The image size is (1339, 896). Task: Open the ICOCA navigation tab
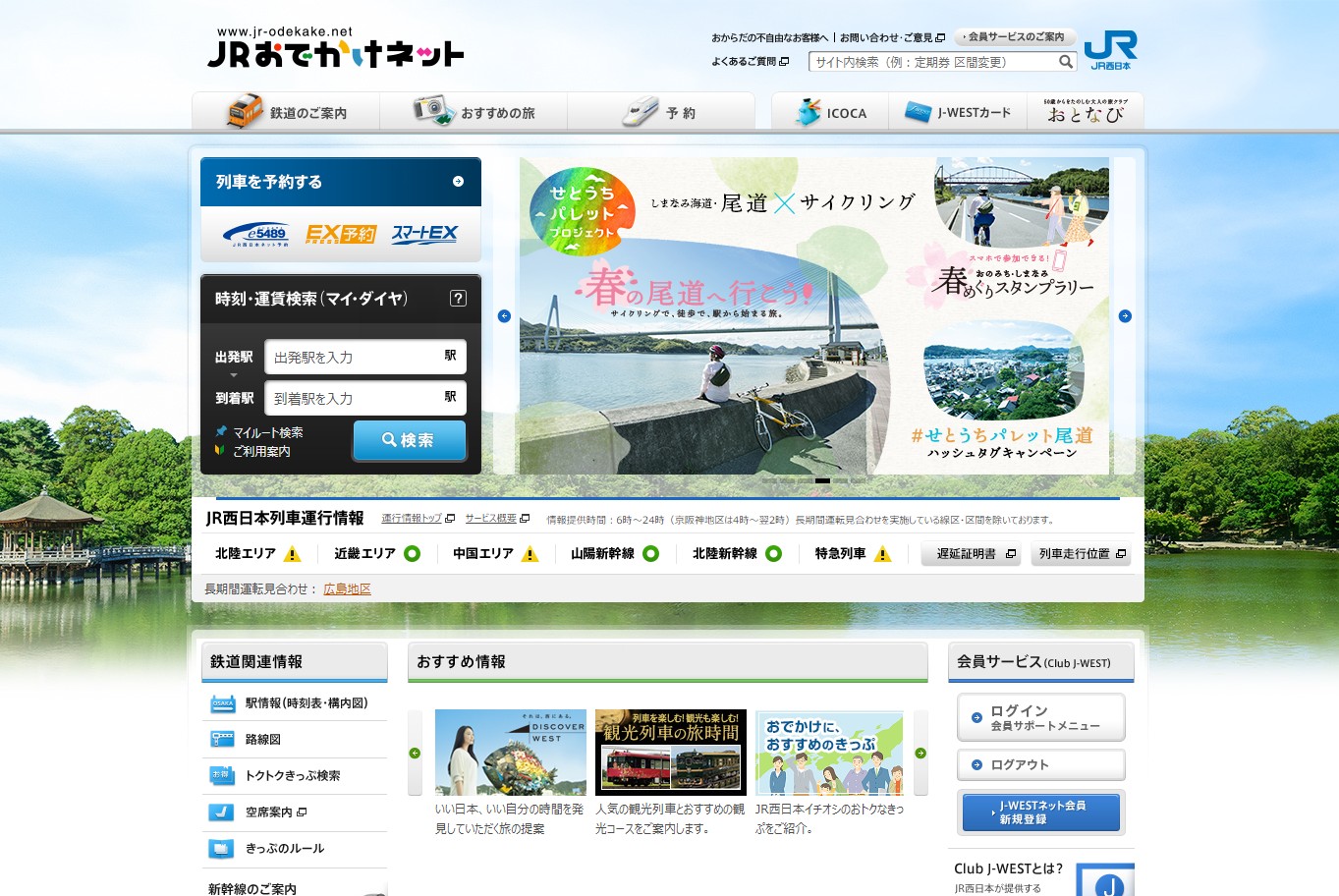[x=830, y=112]
